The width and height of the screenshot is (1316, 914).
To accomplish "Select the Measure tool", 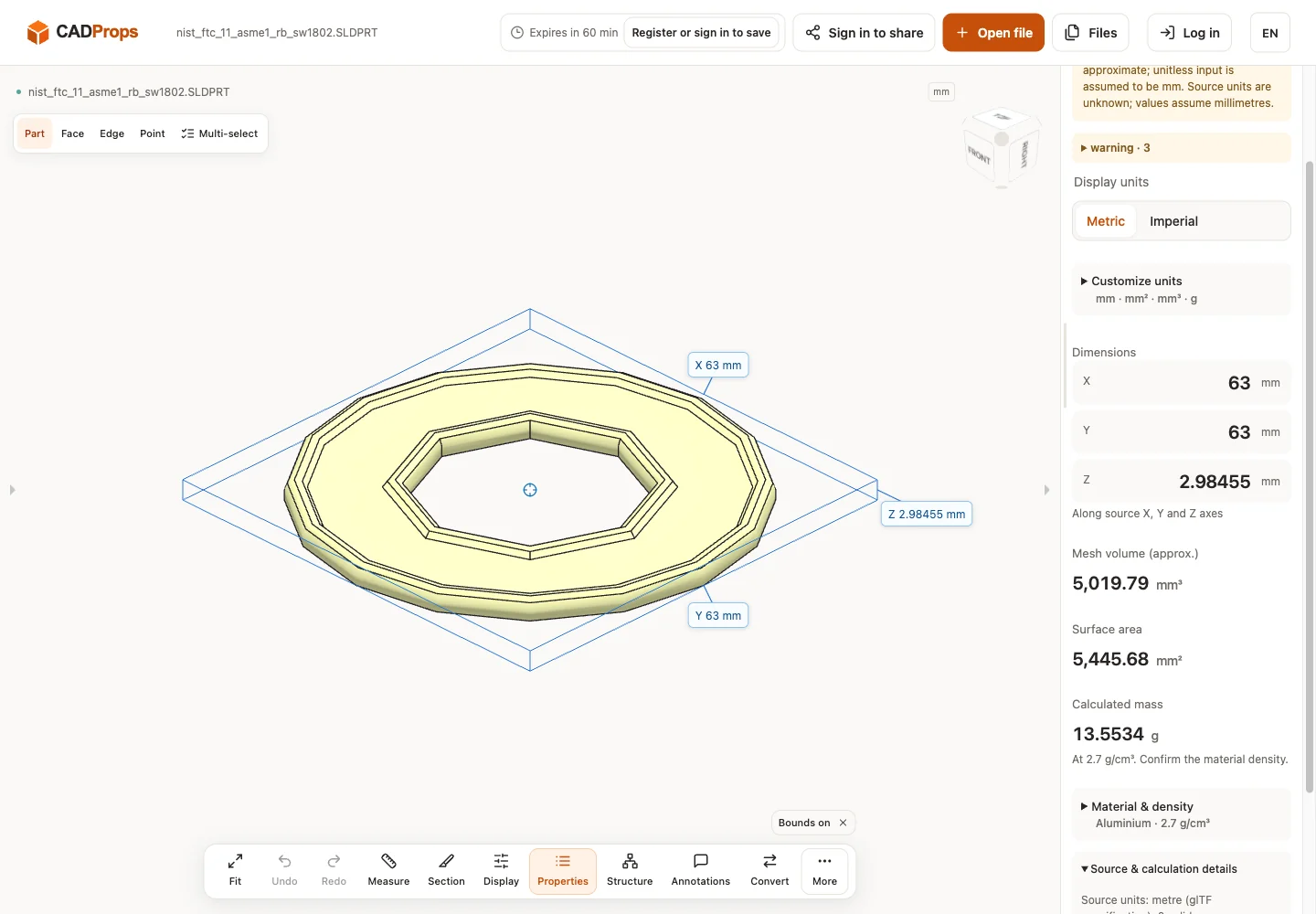I will pyautogui.click(x=388, y=869).
